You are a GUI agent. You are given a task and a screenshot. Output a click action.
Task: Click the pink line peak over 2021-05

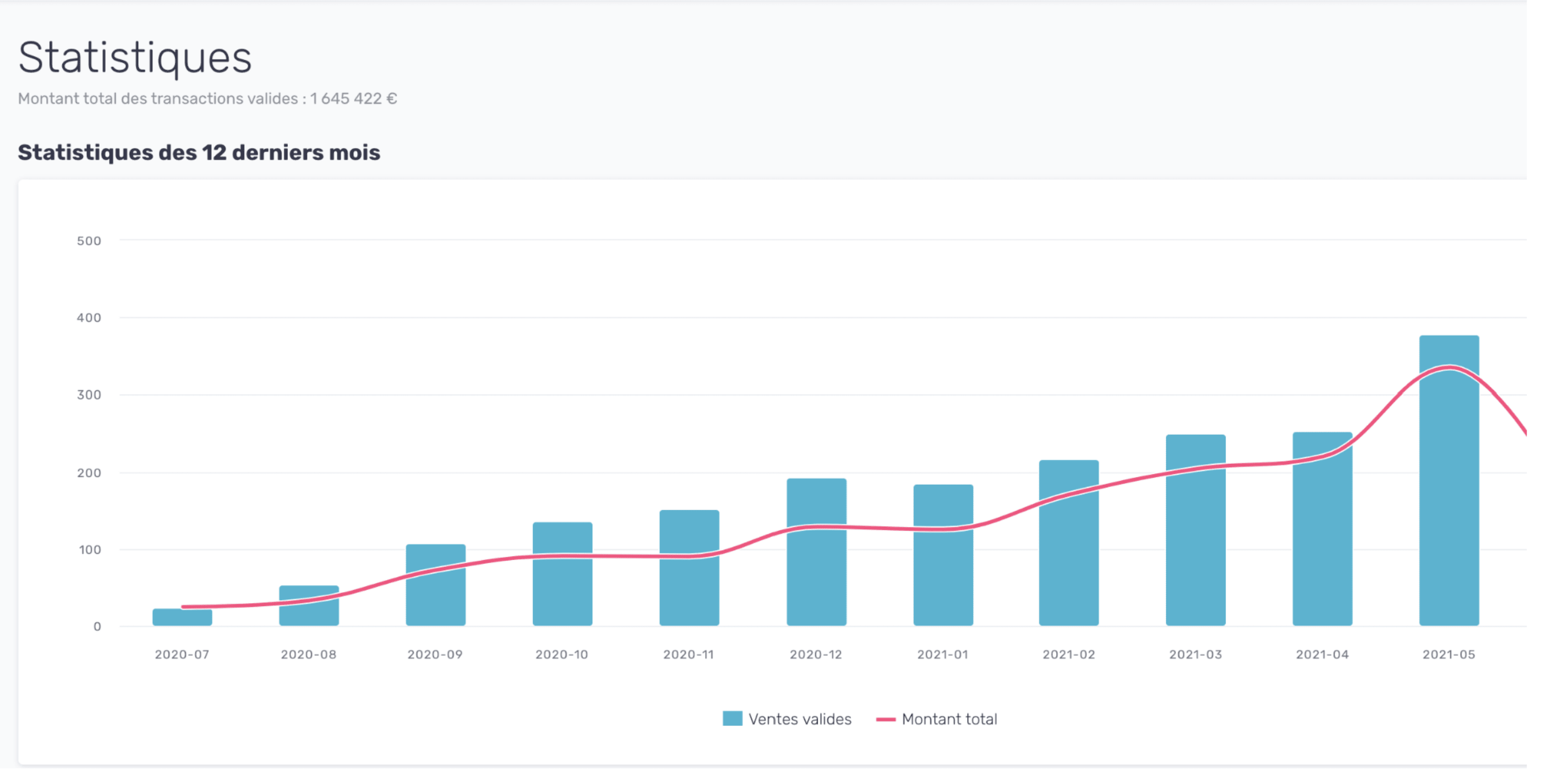coord(1449,368)
